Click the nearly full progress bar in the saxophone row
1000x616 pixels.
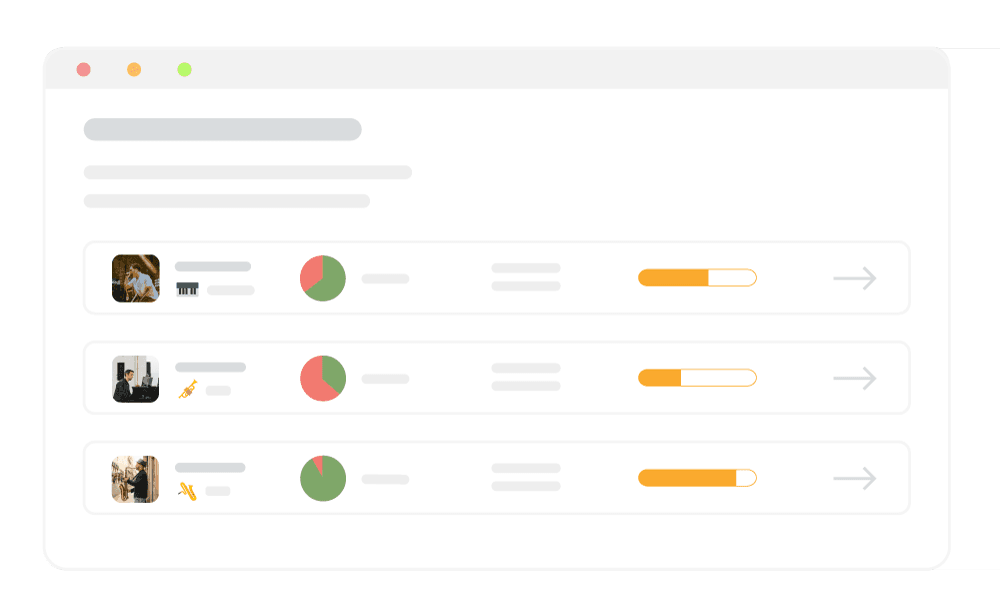tap(697, 478)
